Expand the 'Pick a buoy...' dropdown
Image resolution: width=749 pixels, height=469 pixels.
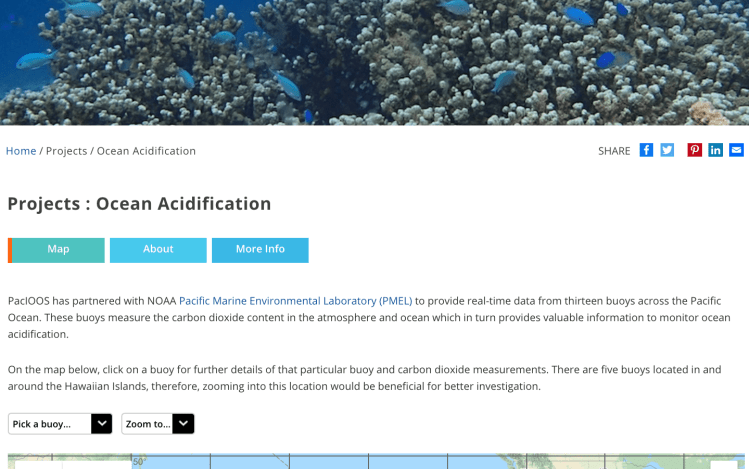click(x=50, y=424)
